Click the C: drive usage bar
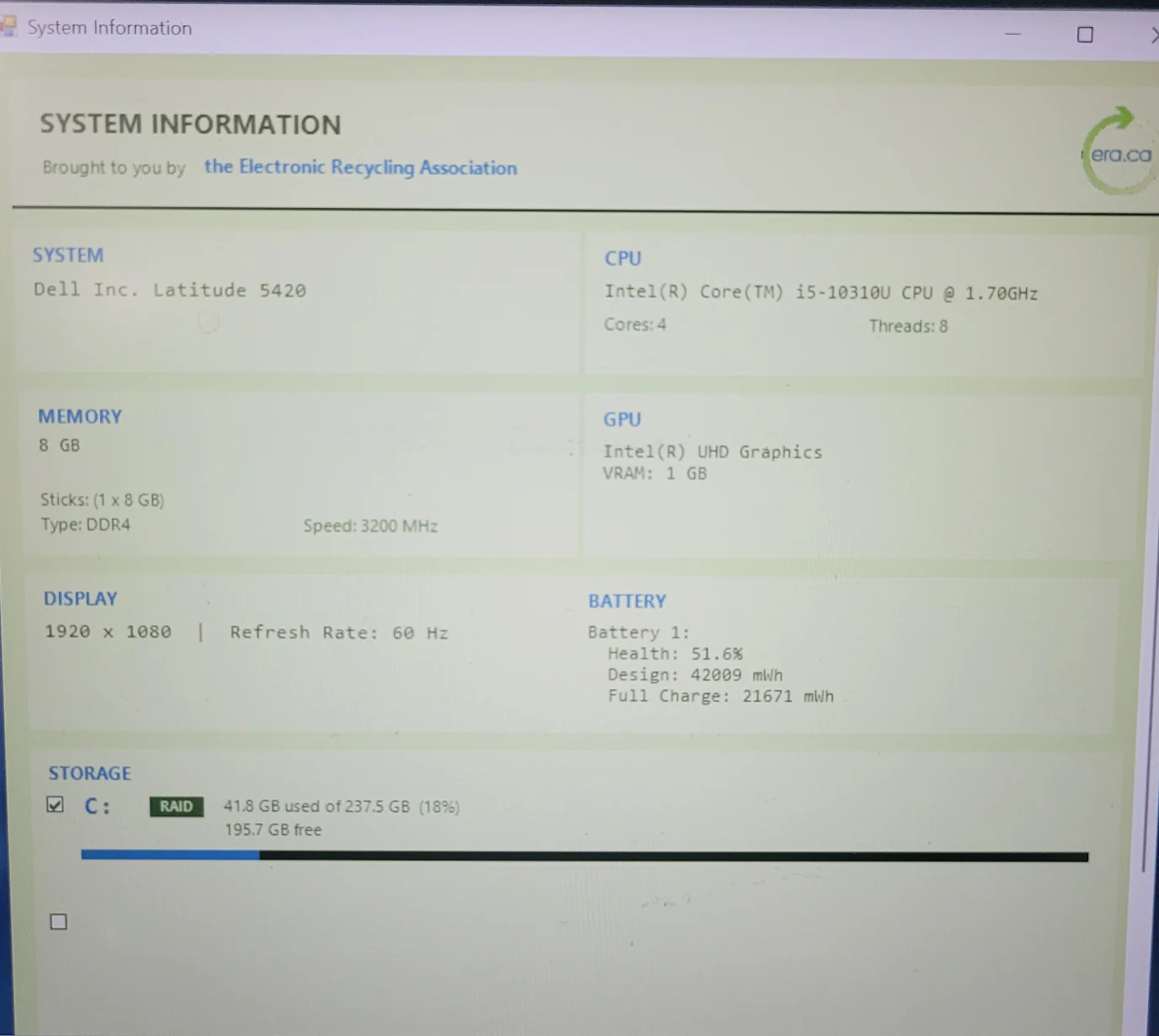 585,856
